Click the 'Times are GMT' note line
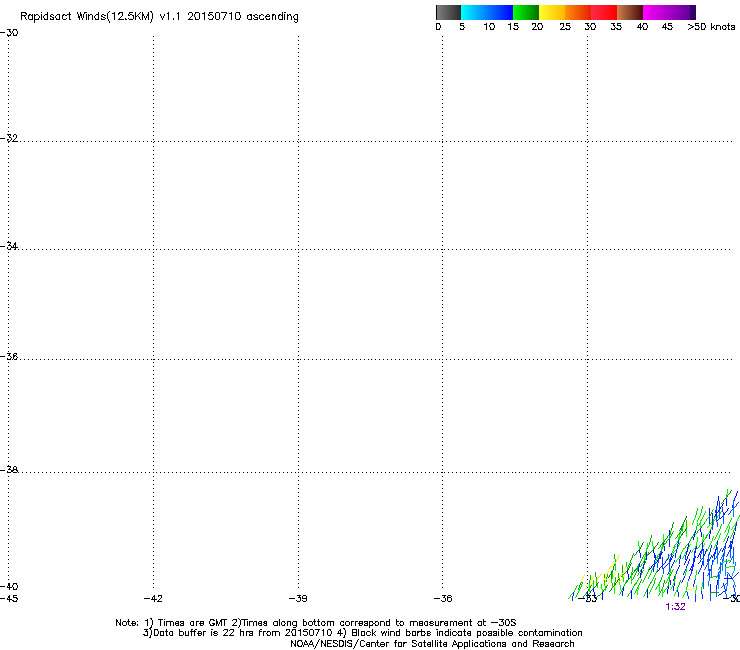This screenshot has width=740, height=650. pyautogui.click(x=316, y=623)
